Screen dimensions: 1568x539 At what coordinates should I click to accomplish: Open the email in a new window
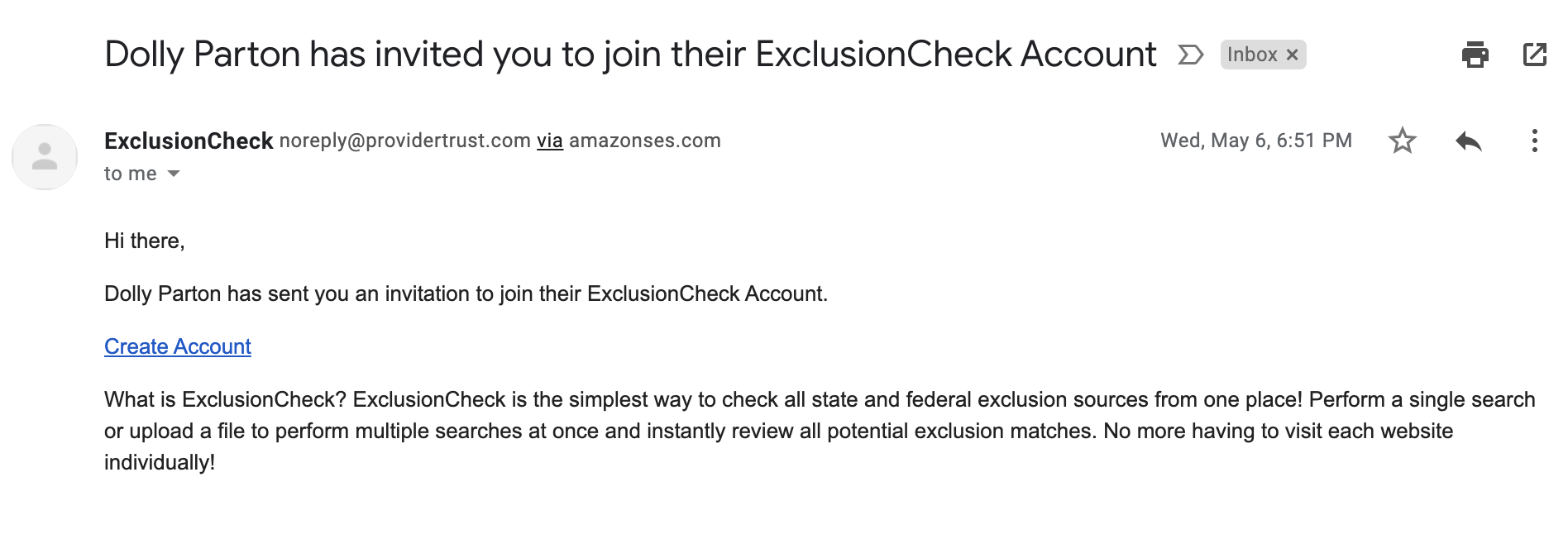[1534, 55]
